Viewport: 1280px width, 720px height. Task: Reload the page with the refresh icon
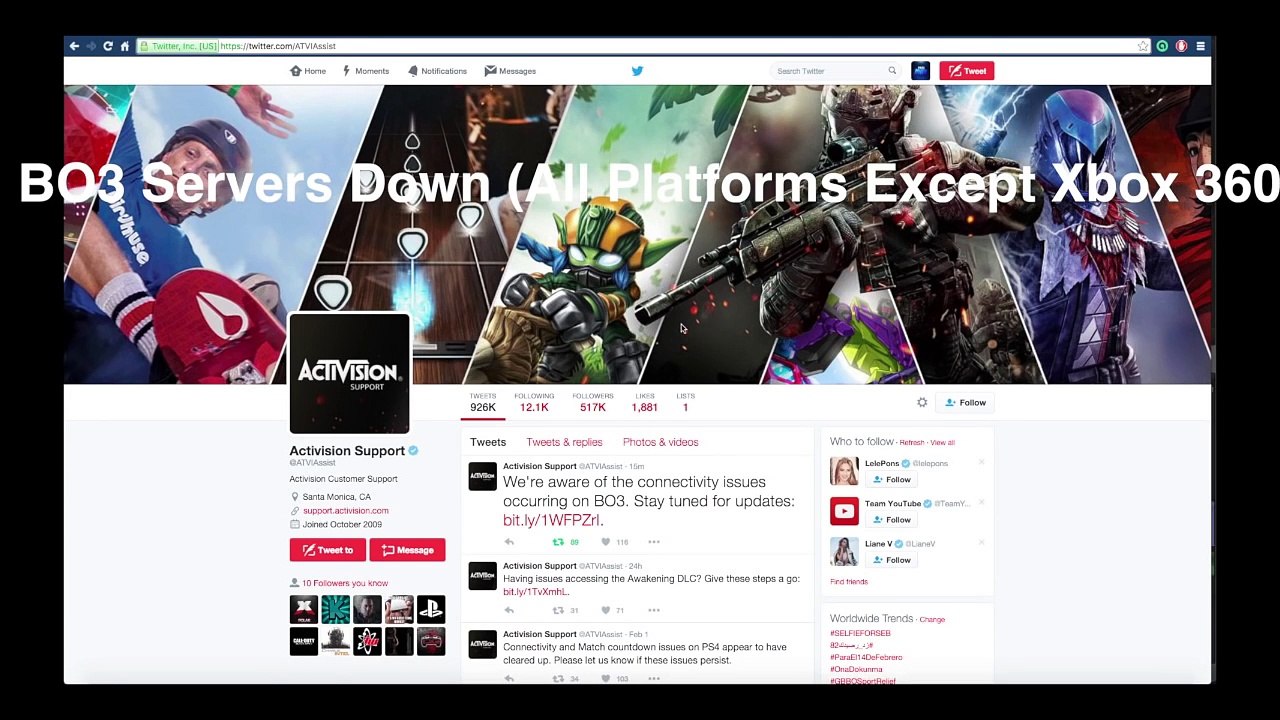point(108,46)
